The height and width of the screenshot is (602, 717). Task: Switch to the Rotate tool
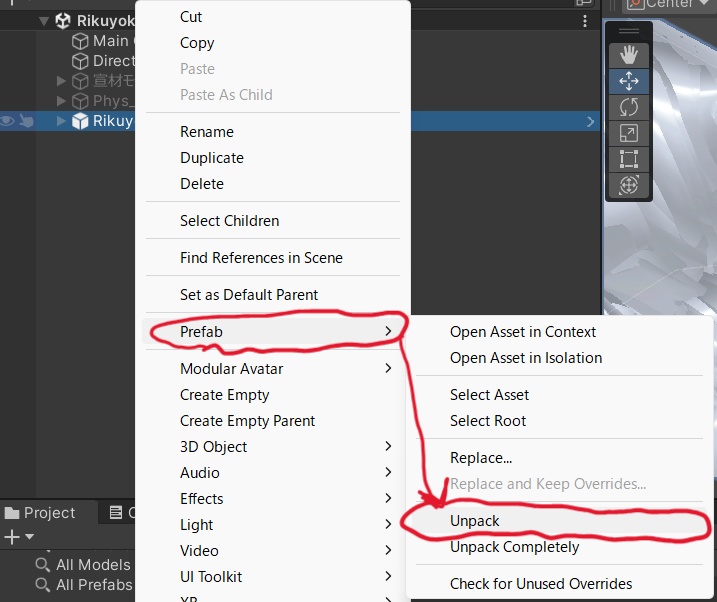pos(629,107)
